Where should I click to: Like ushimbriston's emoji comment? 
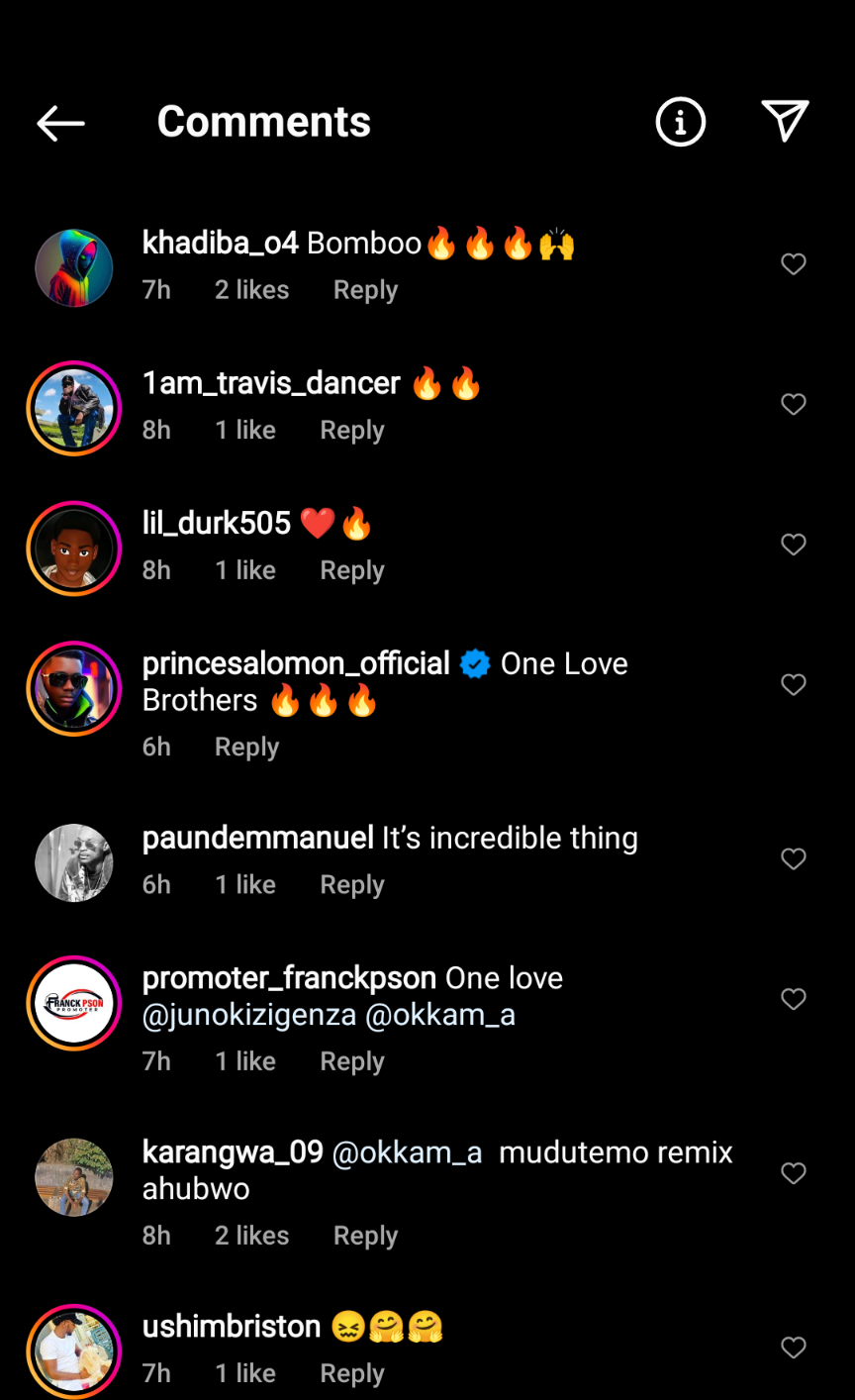794,1348
